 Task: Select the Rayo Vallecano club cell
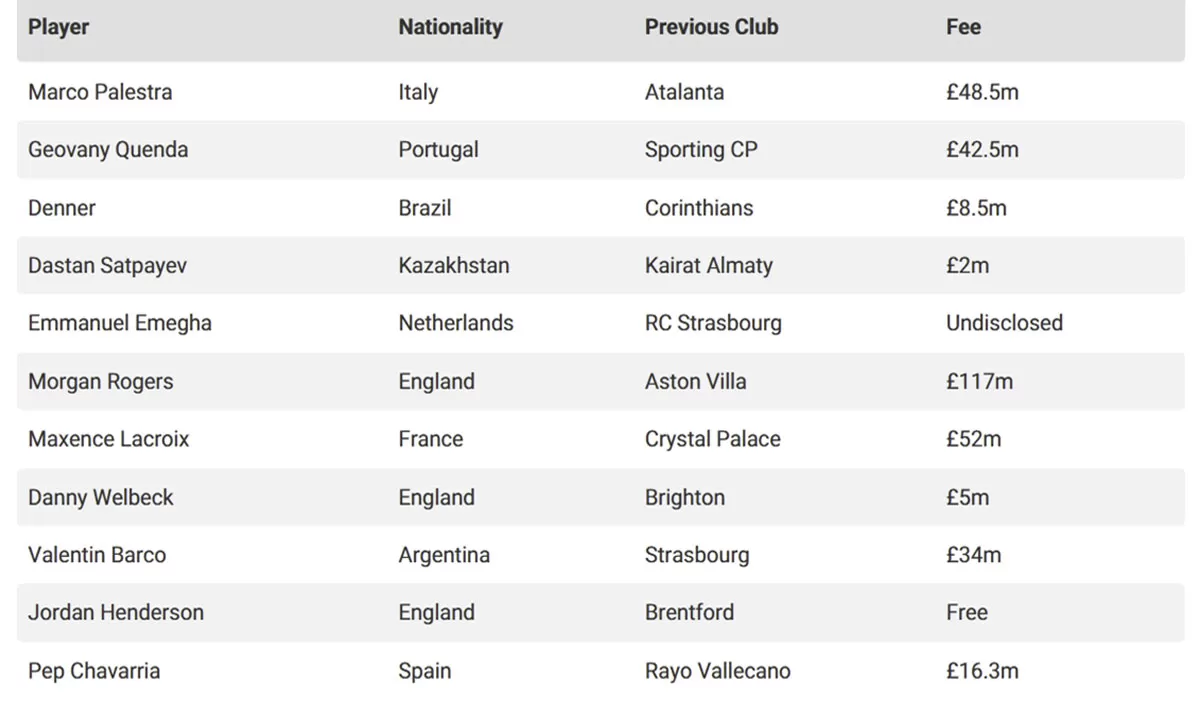(x=717, y=671)
